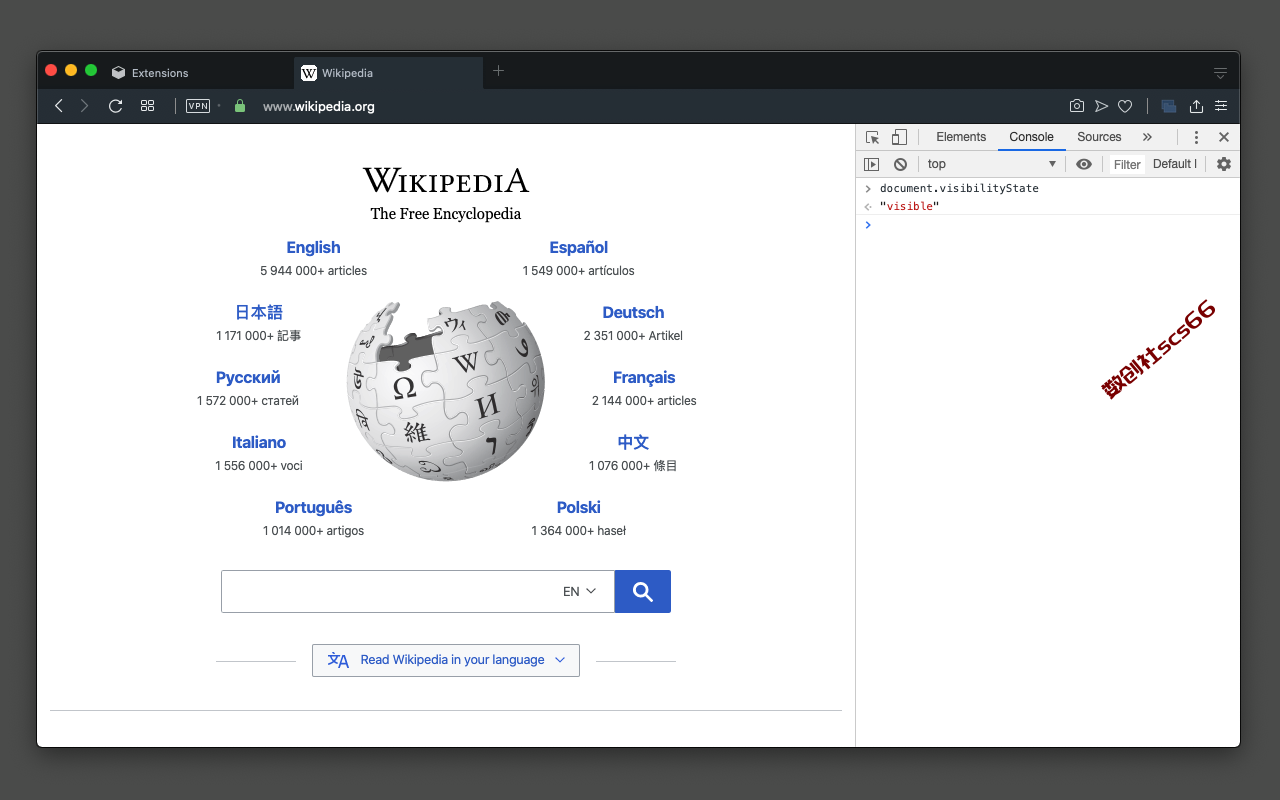The height and width of the screenshot is (800, 1280).
Task: Open the 中文 Wikipedia link
Action: coord(633,442)
